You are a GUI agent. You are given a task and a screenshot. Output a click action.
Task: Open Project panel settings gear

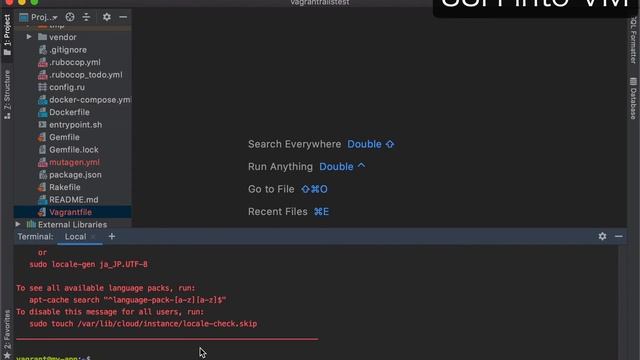tap(107, 17)
